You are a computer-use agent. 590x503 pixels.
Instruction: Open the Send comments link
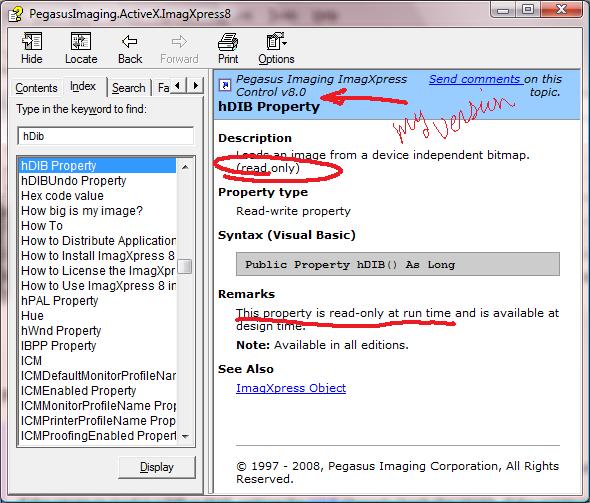tap(476, 79)
